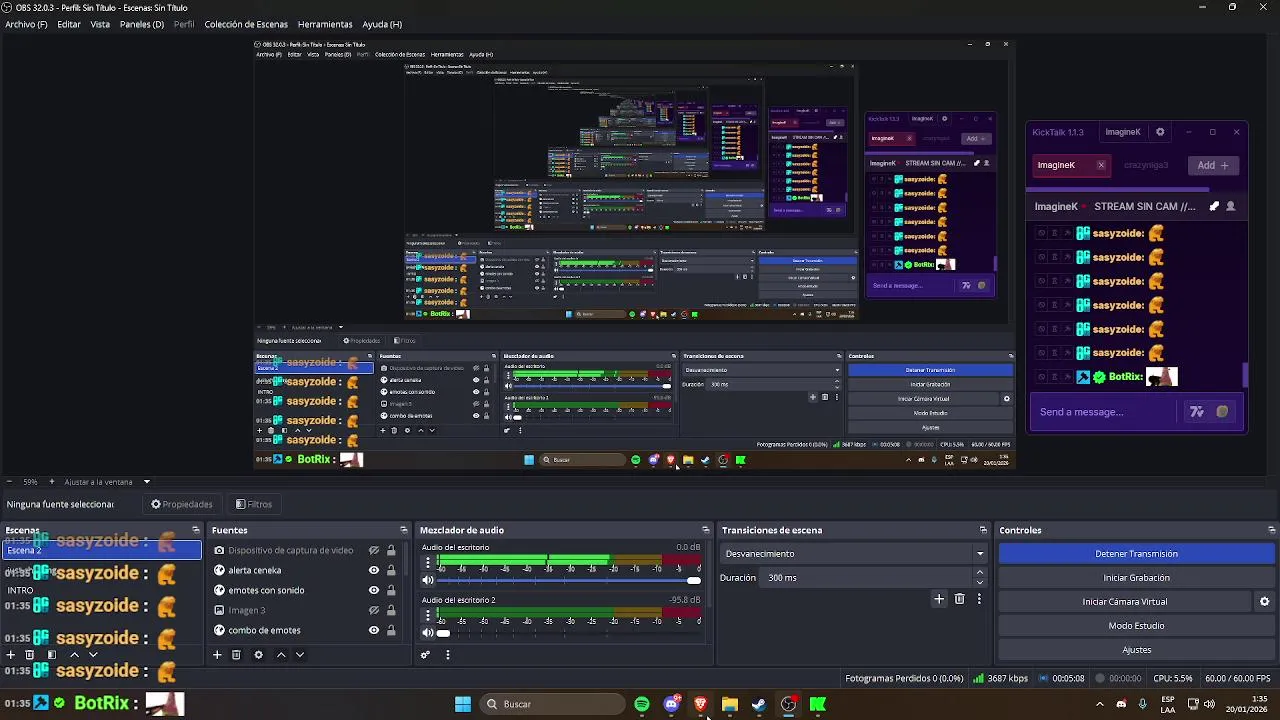Toggle lock on combo de emotes source

391,630
